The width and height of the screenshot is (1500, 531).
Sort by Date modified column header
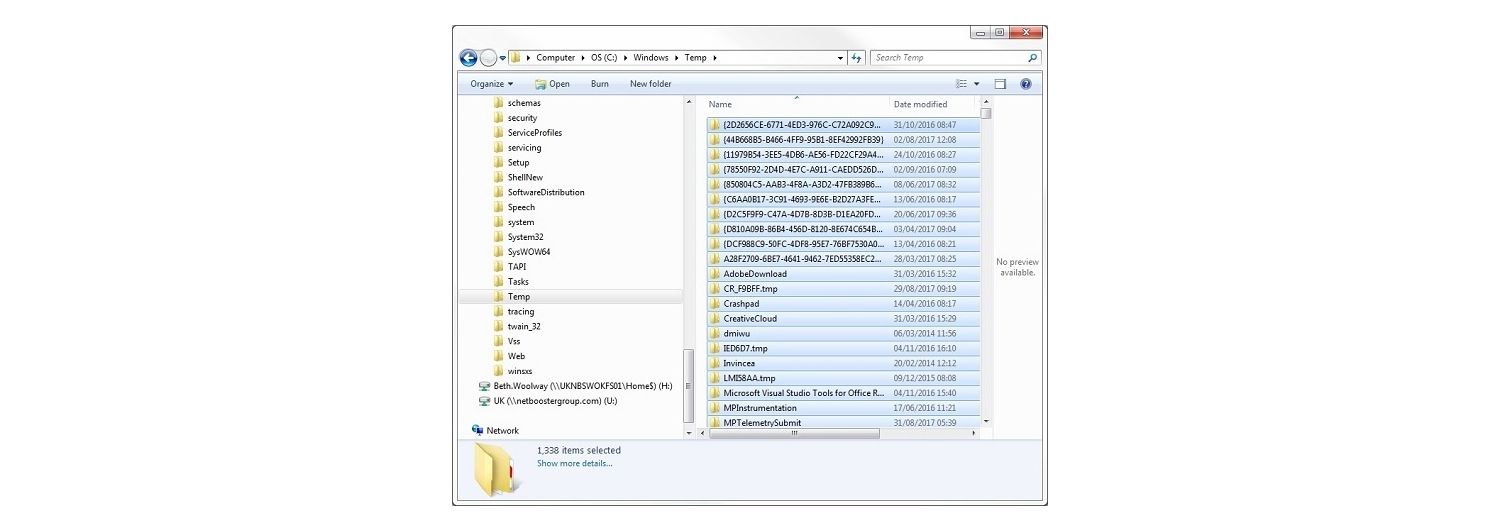tap(920, 104)
